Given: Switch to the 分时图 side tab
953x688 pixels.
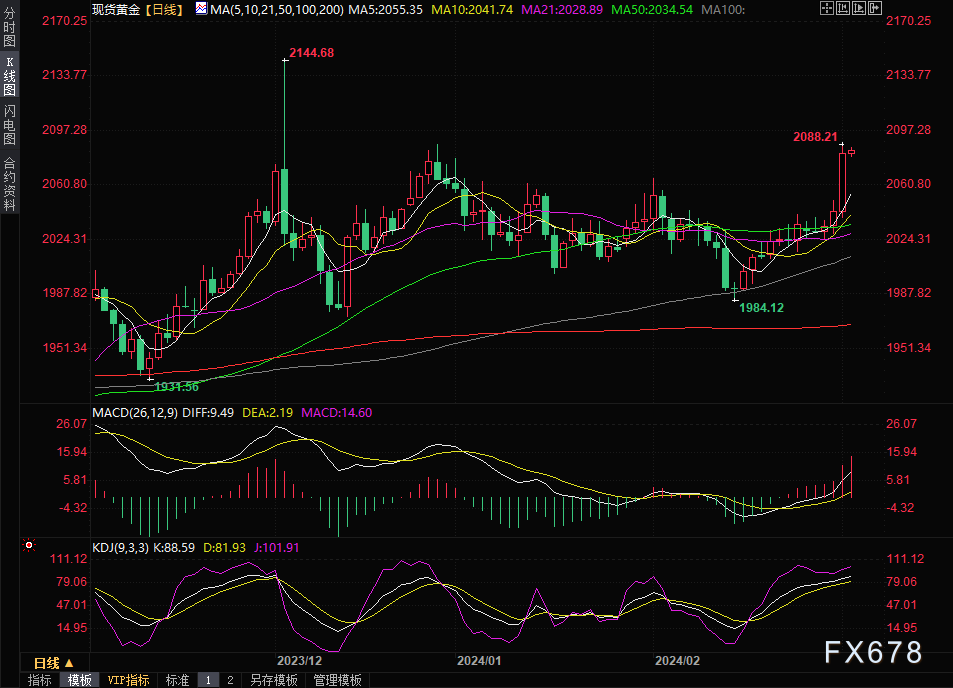Looking at the screenshot, I should point(10,32).
